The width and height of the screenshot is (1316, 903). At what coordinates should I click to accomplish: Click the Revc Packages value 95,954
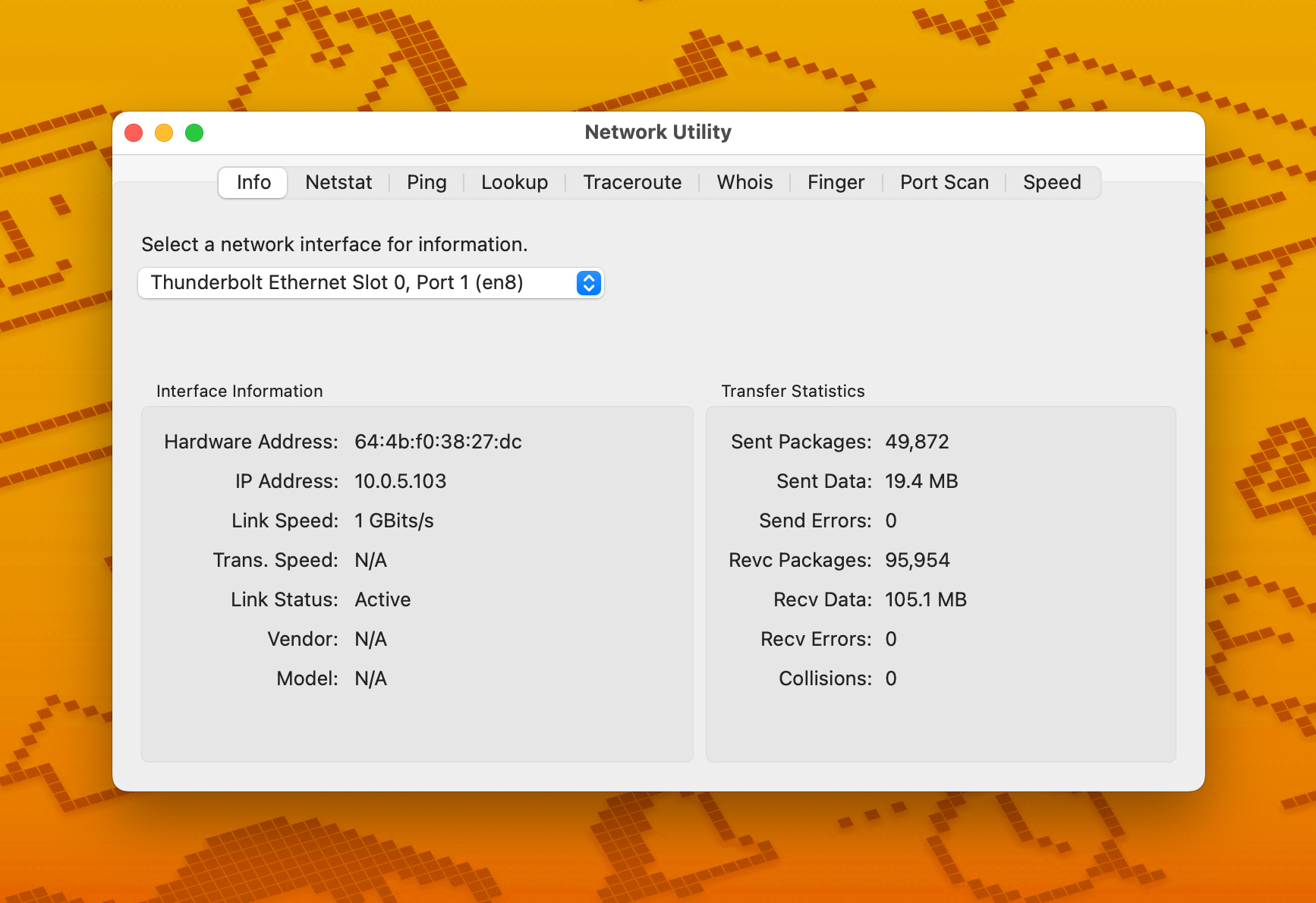pos(917,560)
